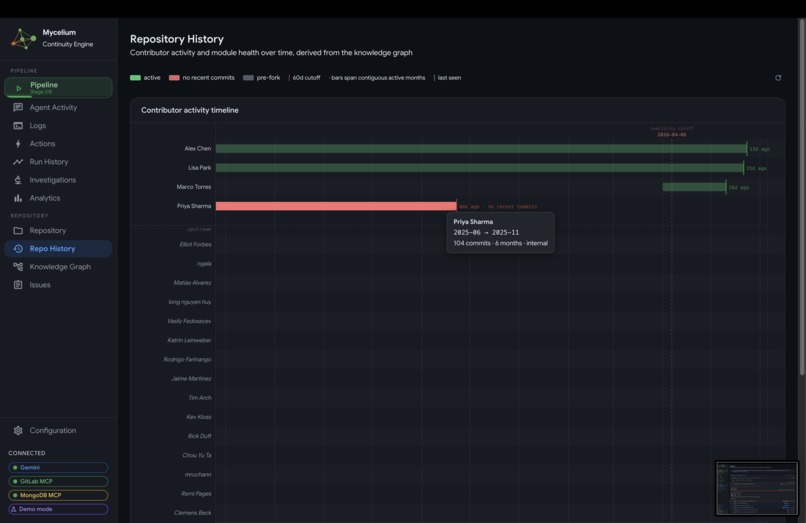Click upstream contributor Elliot Forbes
806x523 pixels.
click(x=195, y=244)
